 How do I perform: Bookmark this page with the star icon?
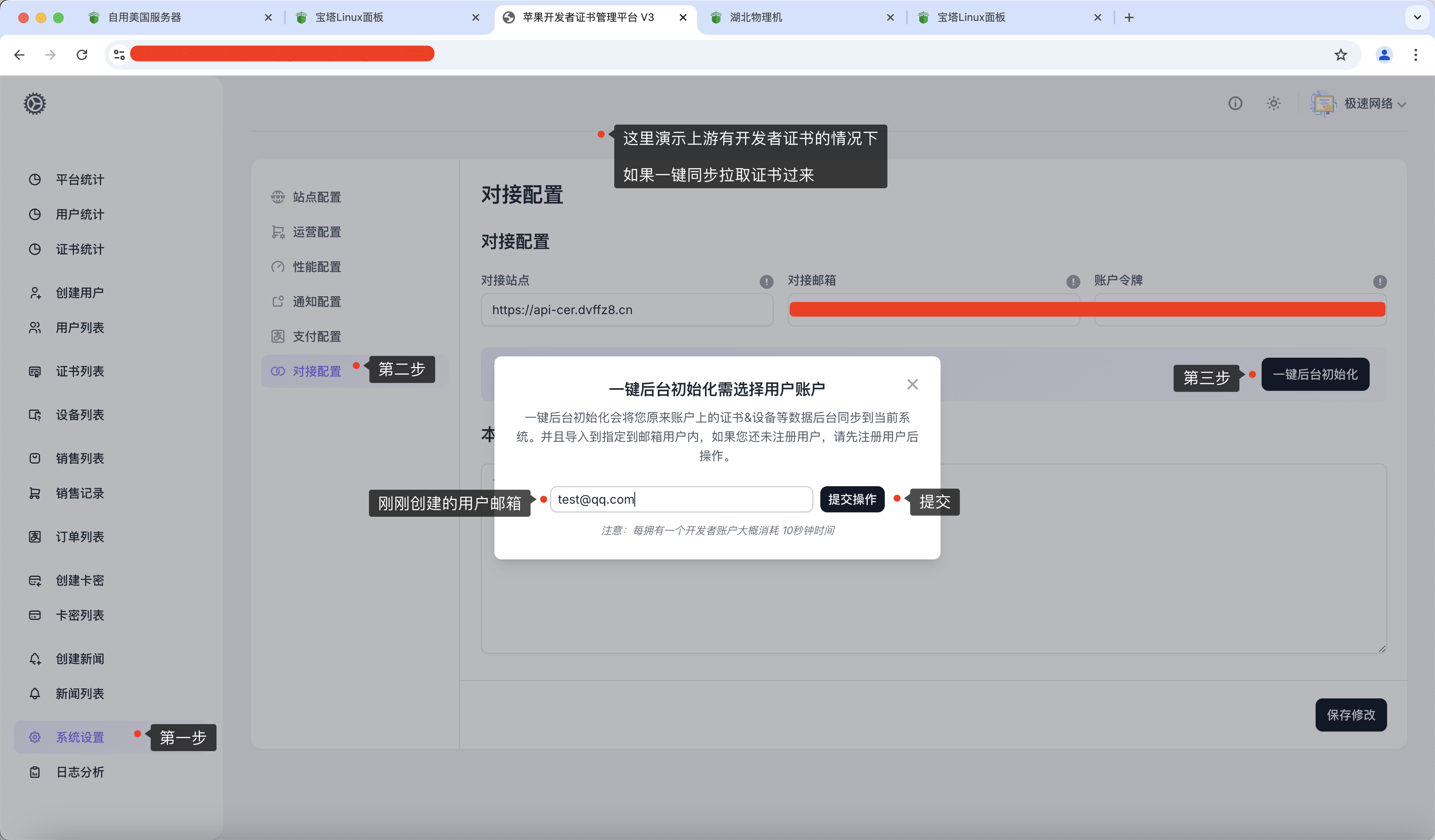tap(1340, 54)
